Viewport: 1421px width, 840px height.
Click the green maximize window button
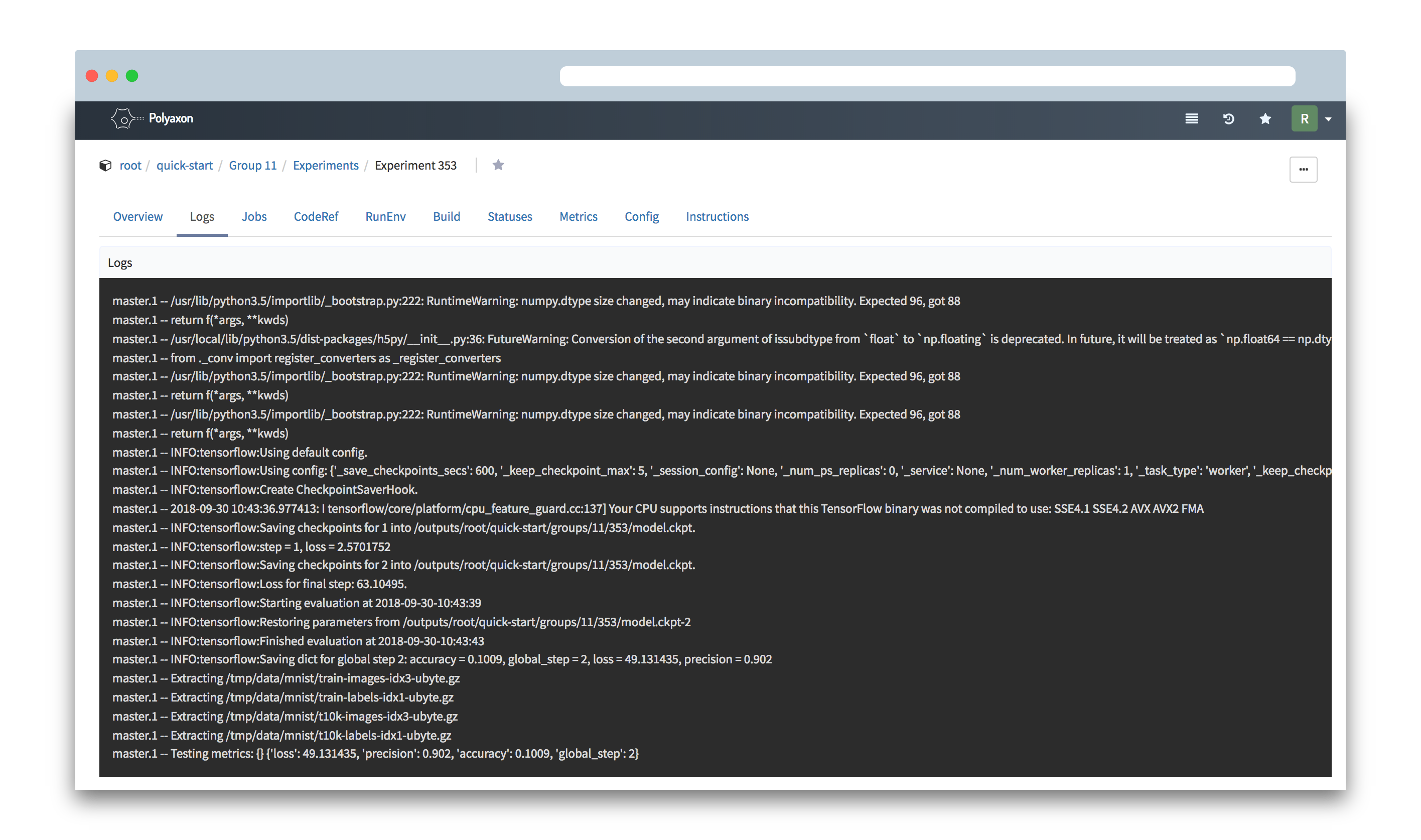[132, 76]
